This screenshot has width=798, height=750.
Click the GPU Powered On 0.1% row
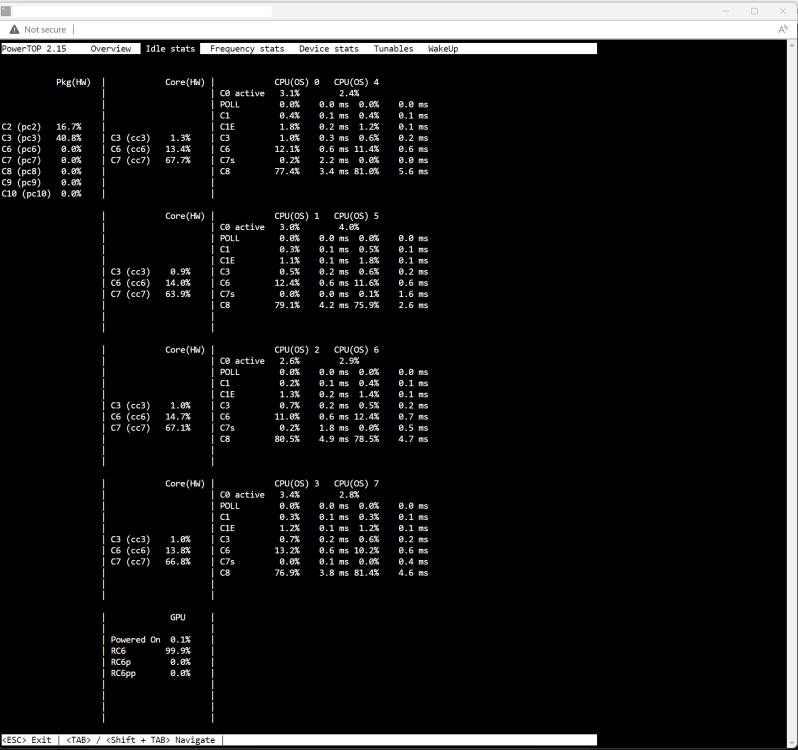(151, 640)
